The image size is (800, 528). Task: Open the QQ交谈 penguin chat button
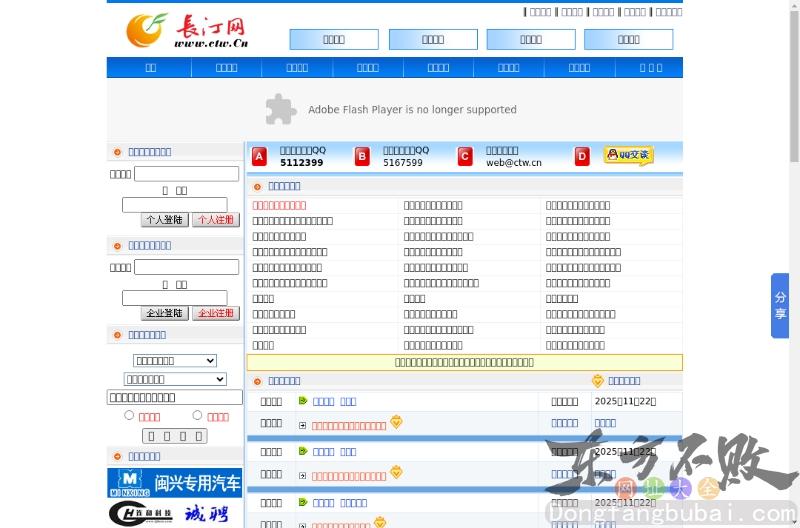click(629, 155)
